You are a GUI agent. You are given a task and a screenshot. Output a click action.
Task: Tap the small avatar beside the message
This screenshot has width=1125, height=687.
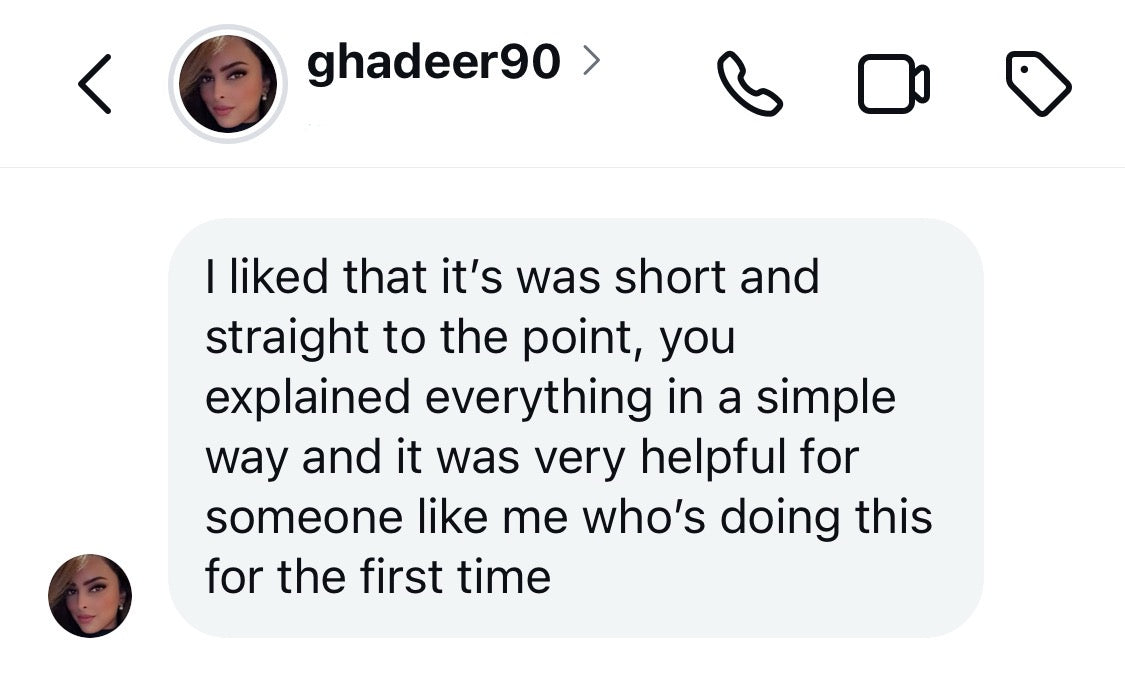pyautogui.click(x=90, y=596)
